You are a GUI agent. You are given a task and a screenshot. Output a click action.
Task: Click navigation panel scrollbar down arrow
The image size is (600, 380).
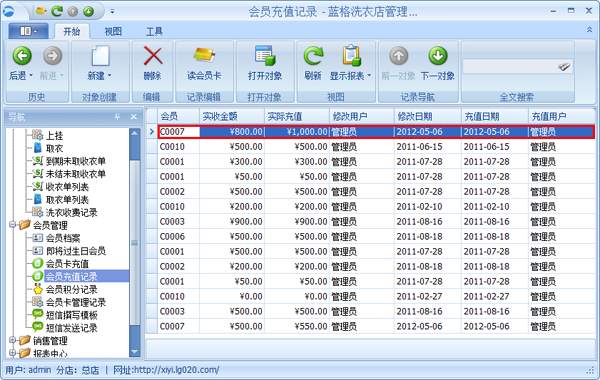(135, 352)
